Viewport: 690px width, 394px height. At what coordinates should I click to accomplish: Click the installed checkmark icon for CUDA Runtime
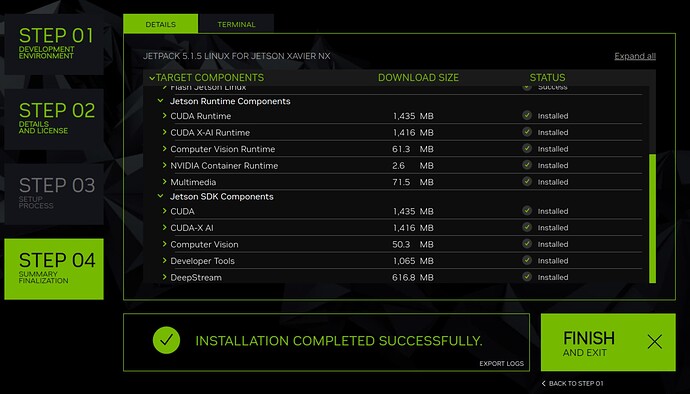point(527,115)
